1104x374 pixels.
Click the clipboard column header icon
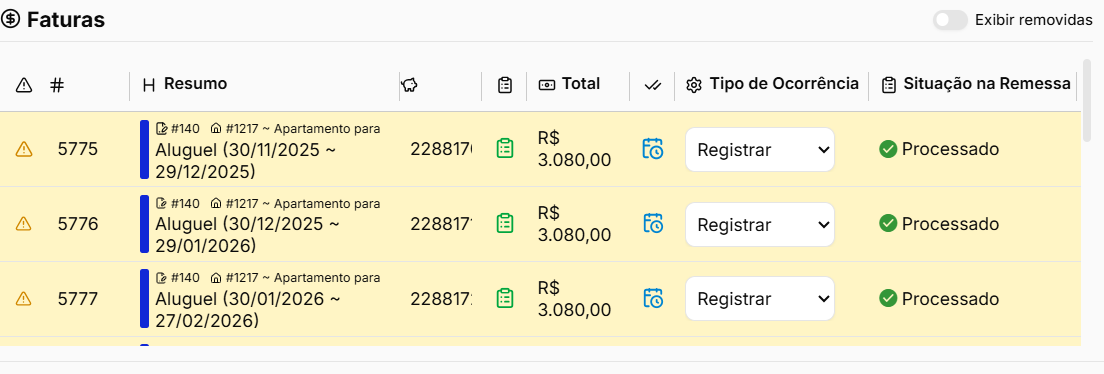(x=505, y=85)
